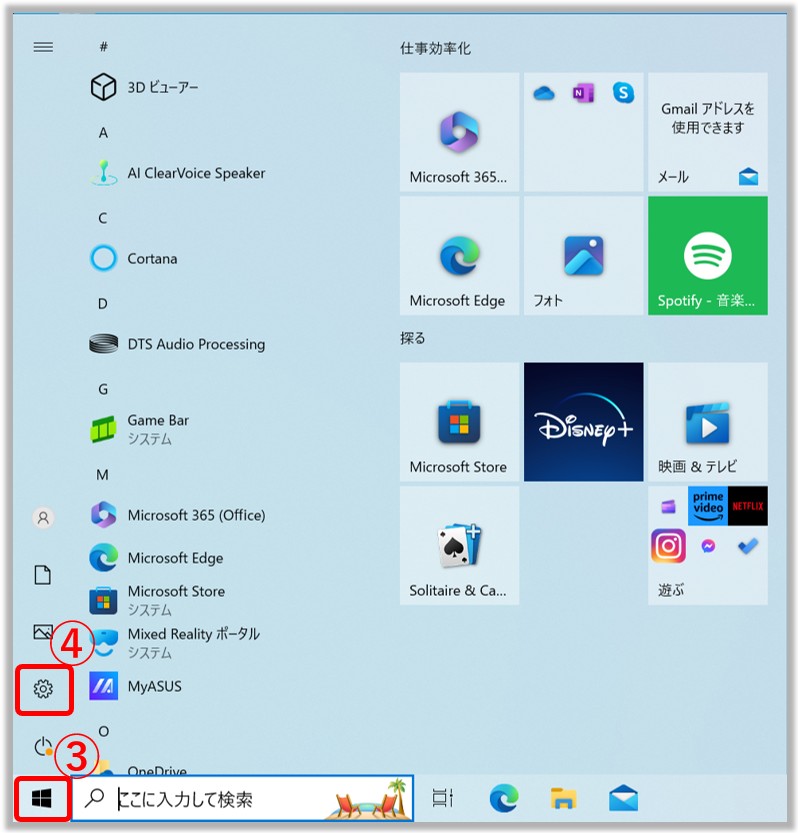Open the MyASUS app
The image size is (798, 833).
click(x=136, y=686)
